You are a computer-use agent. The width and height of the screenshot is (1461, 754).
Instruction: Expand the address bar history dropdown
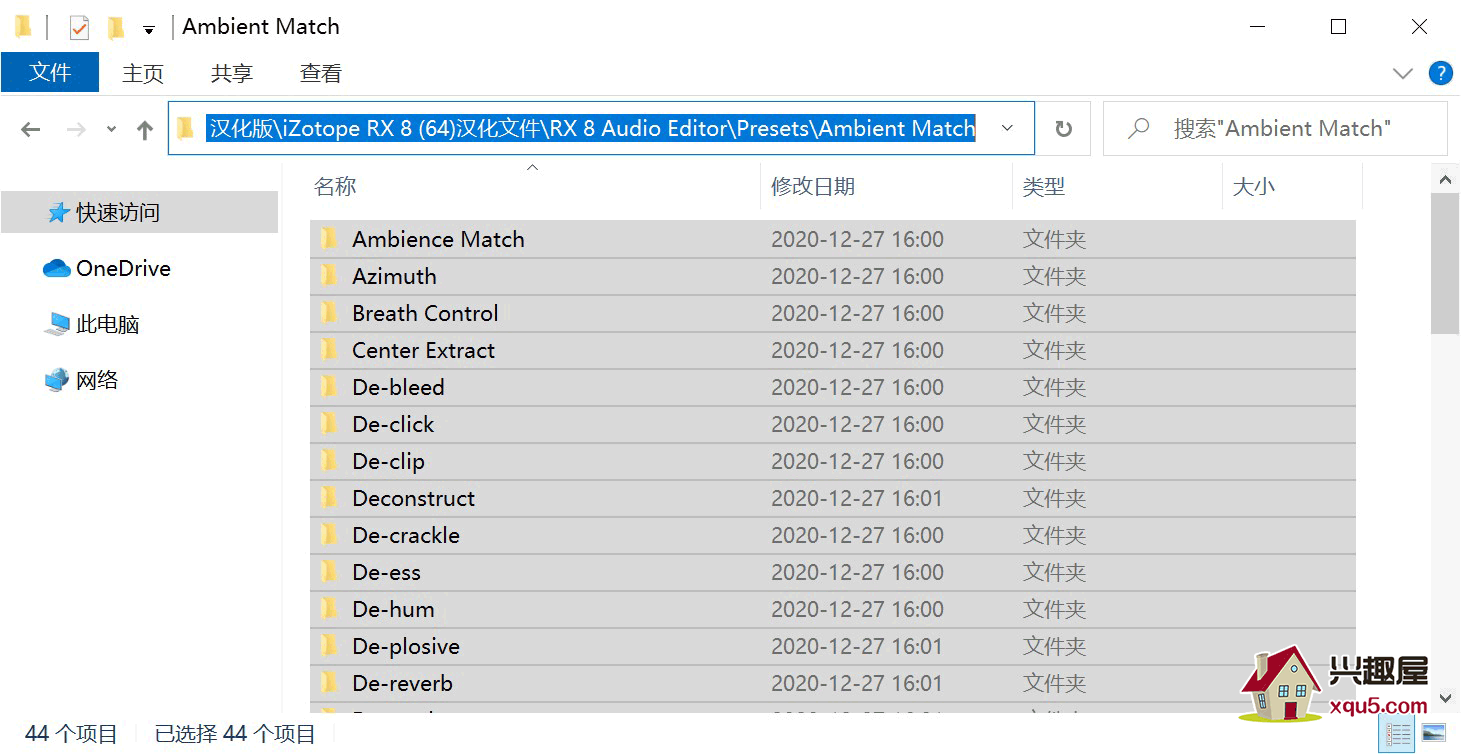[x=1008, y=128]
